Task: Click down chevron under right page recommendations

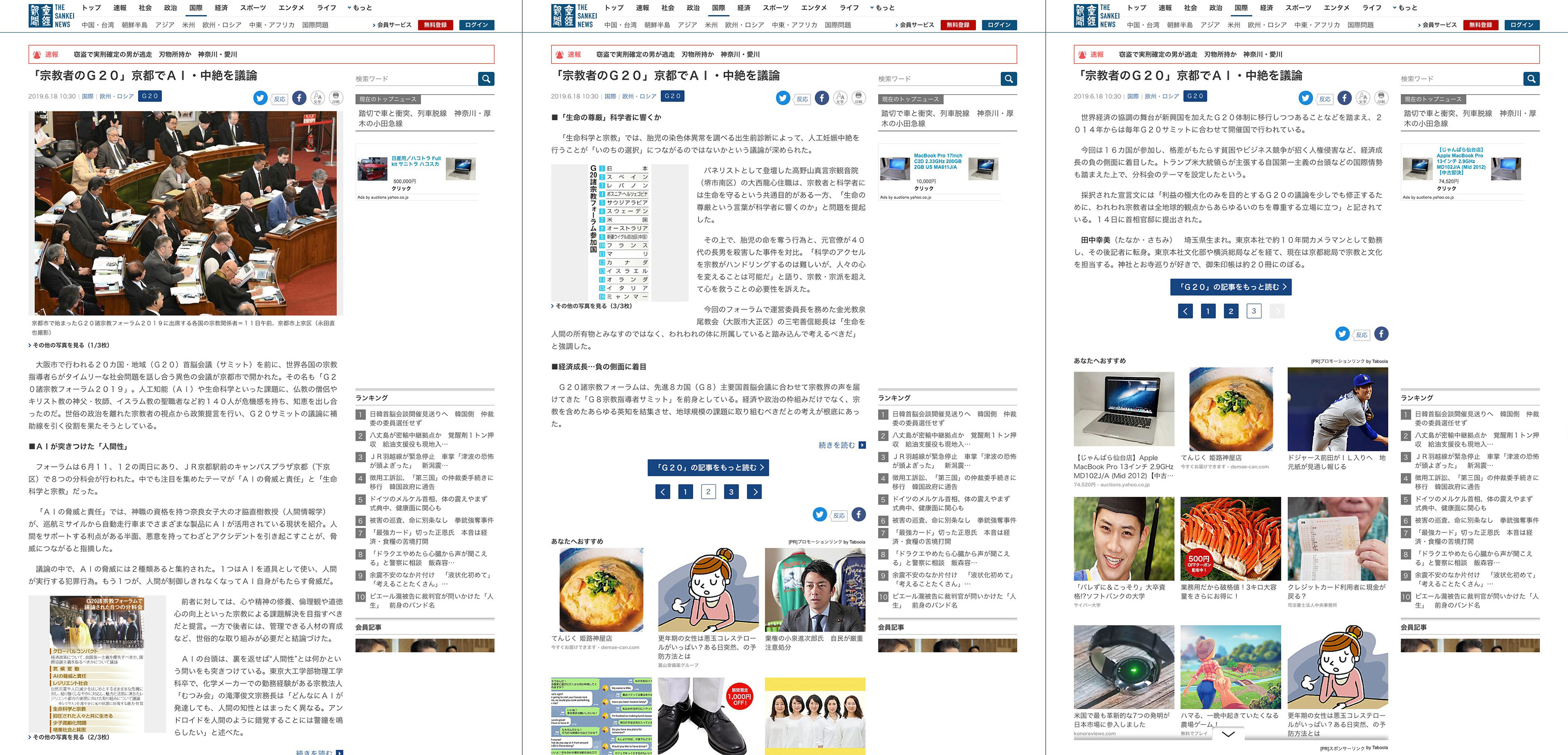Action: 1228,734
